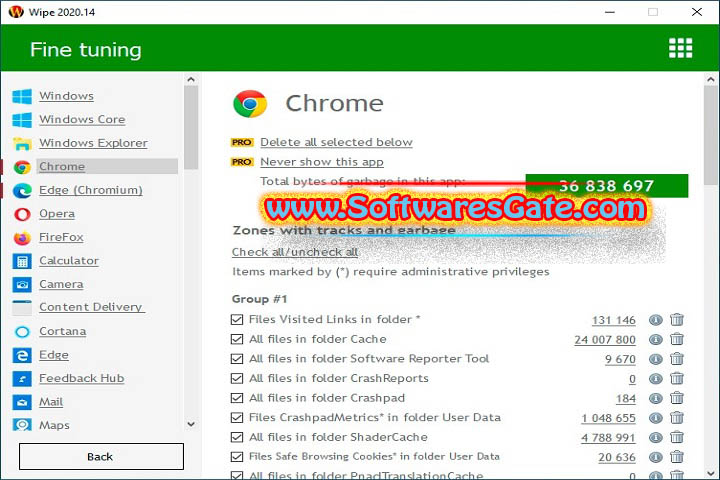Open the 4 788 991 ShaderCache size link
The height and width of the screenshot is (480, 720).
[608, 438]
